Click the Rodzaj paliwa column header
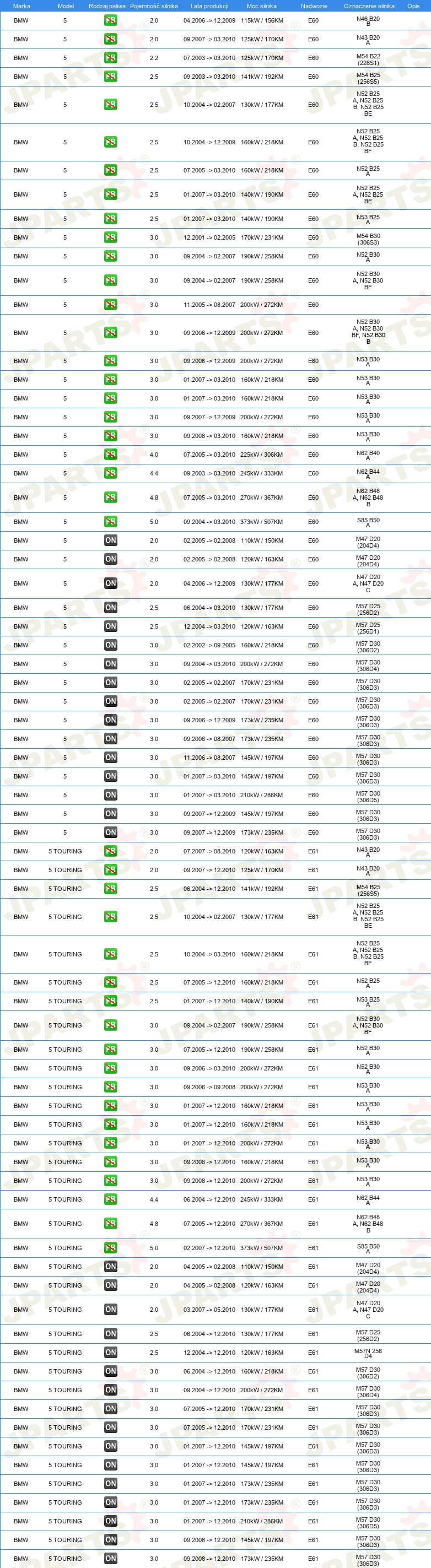 point(107,6)
